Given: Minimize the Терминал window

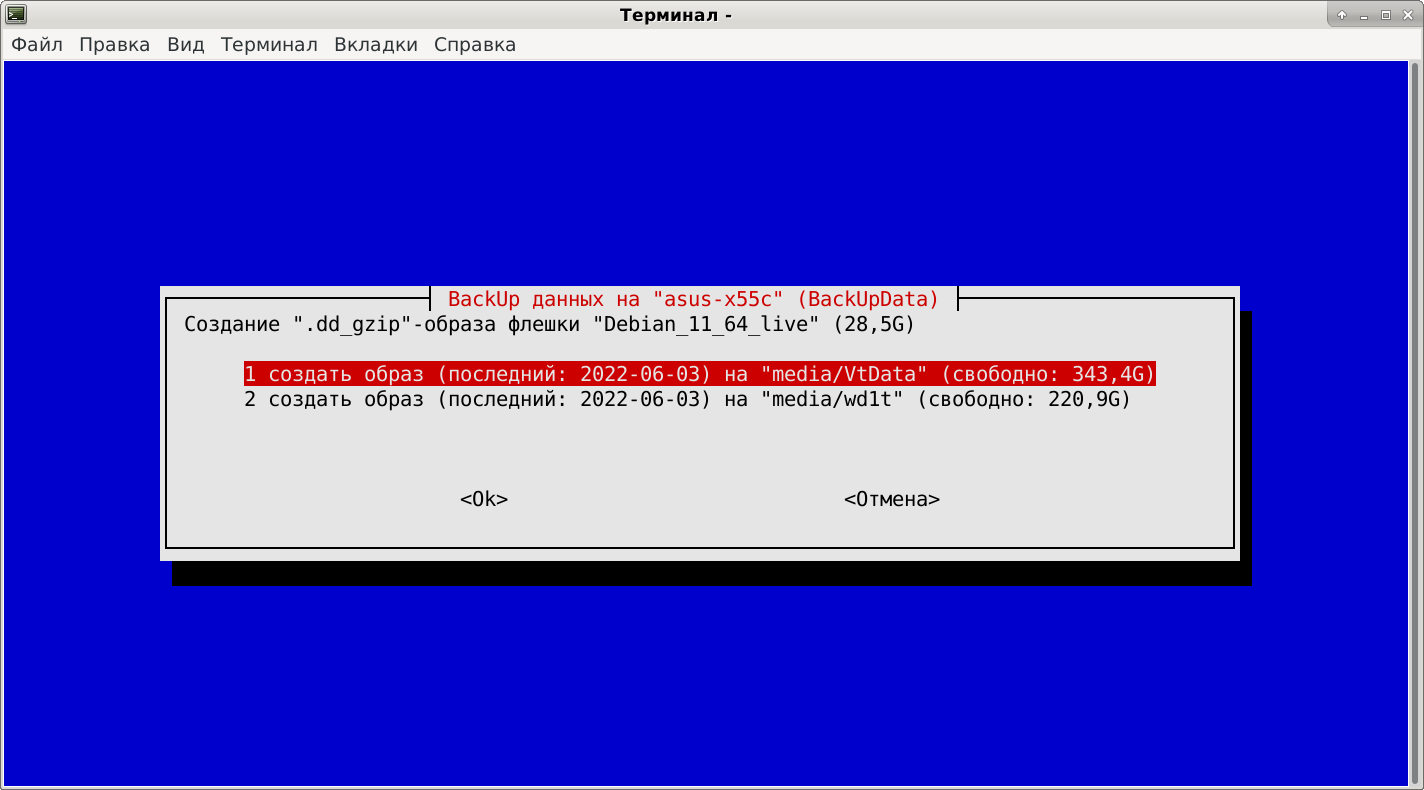Looking at the screenshot, I should point(1365,15).
